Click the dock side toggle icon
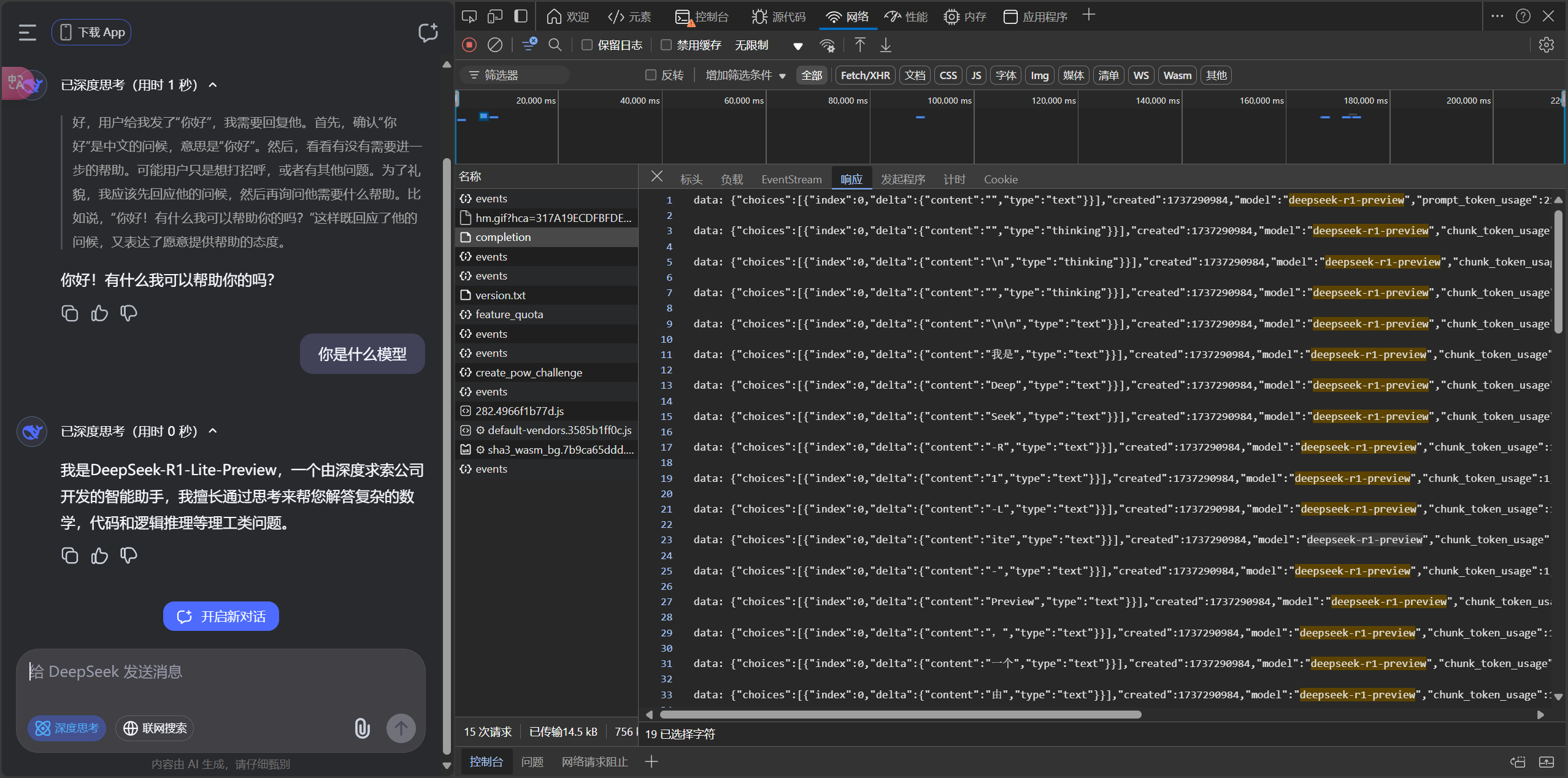The image size is (1568, 778). (x=521, y=17)
